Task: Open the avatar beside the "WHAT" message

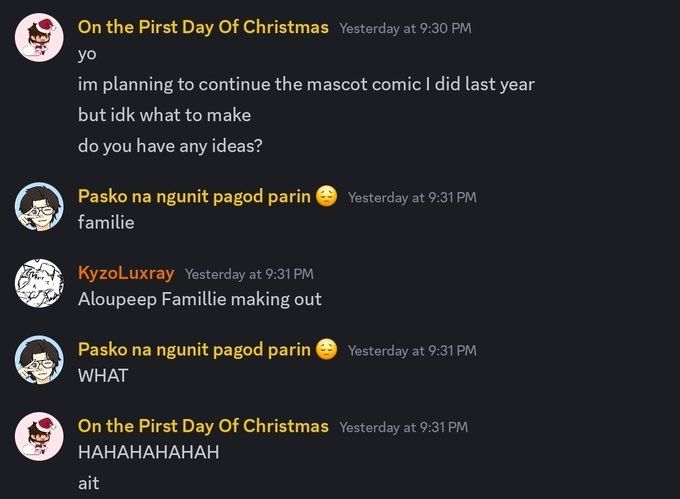Action: point(39,361)
